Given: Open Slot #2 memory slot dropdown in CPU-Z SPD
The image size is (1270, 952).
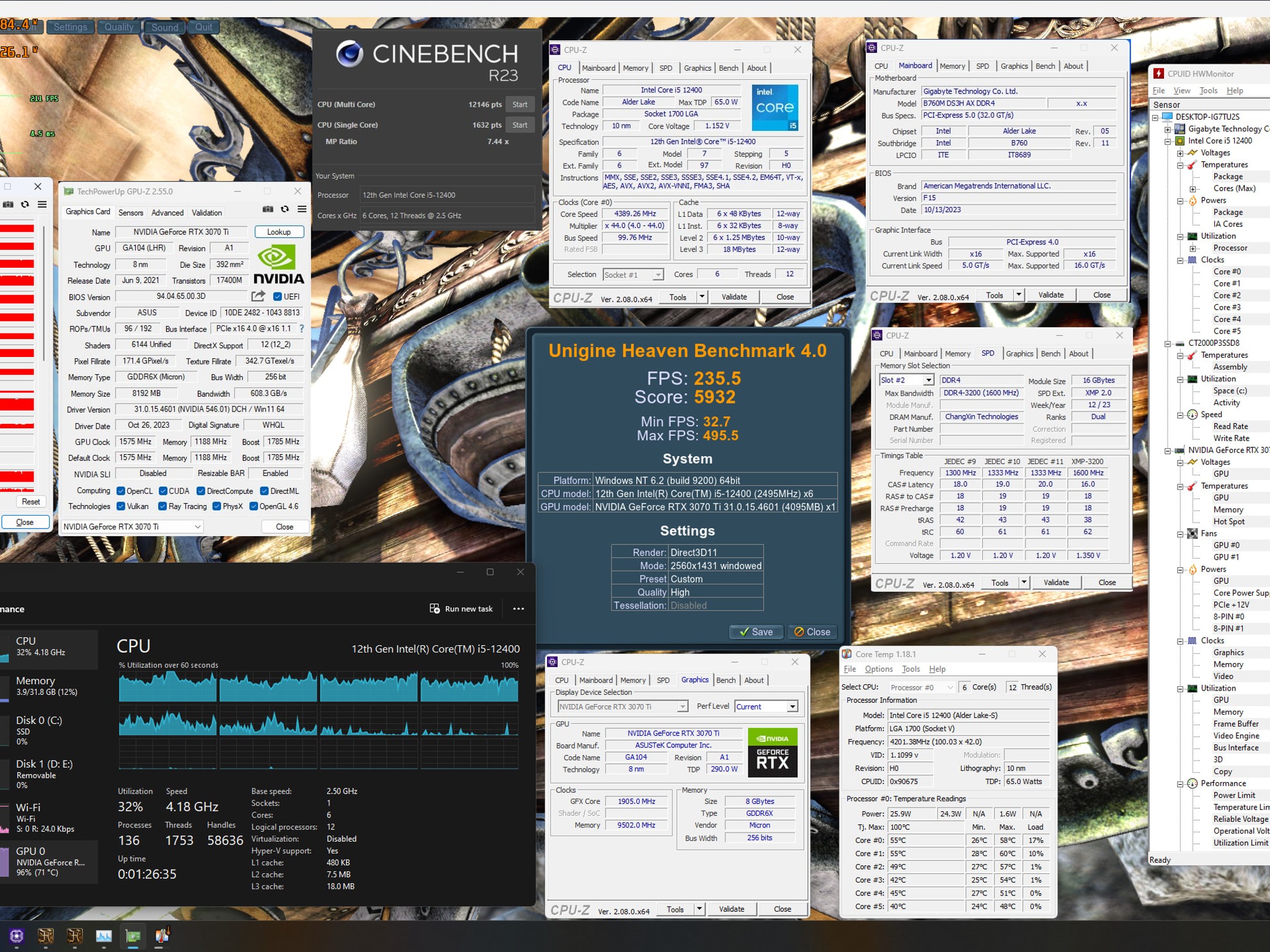Looking at the screenshot, I should click(906, 380).
